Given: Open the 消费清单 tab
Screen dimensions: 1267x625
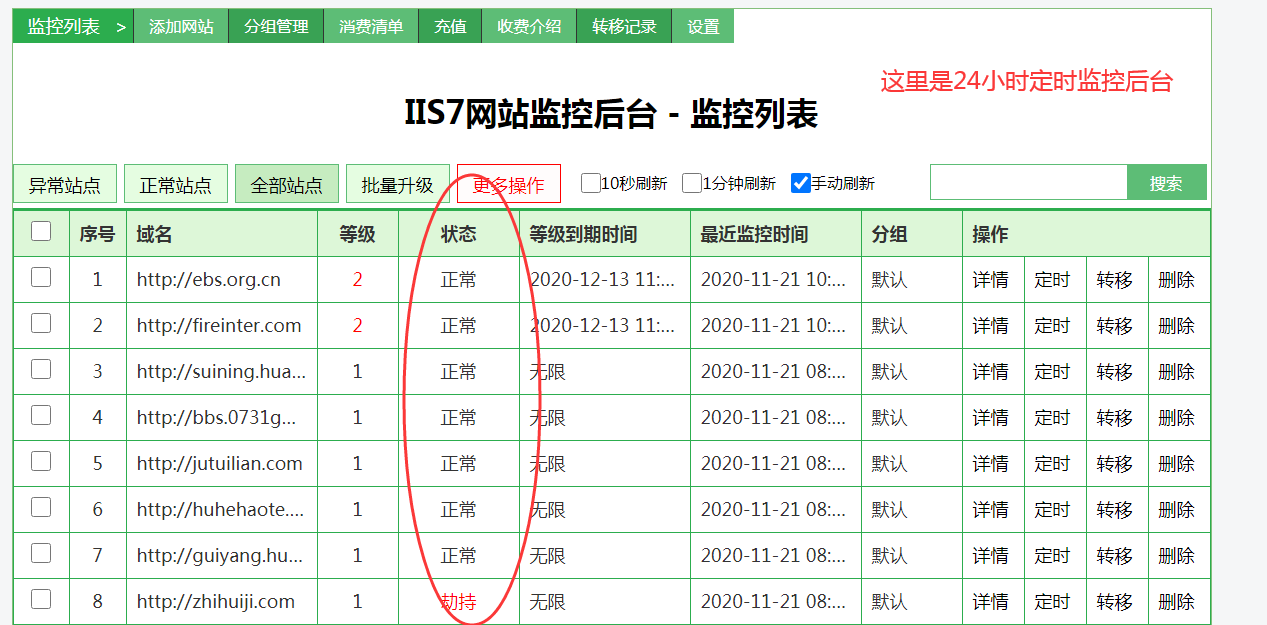Looking at the screenshot, I should tap(371, 26).
